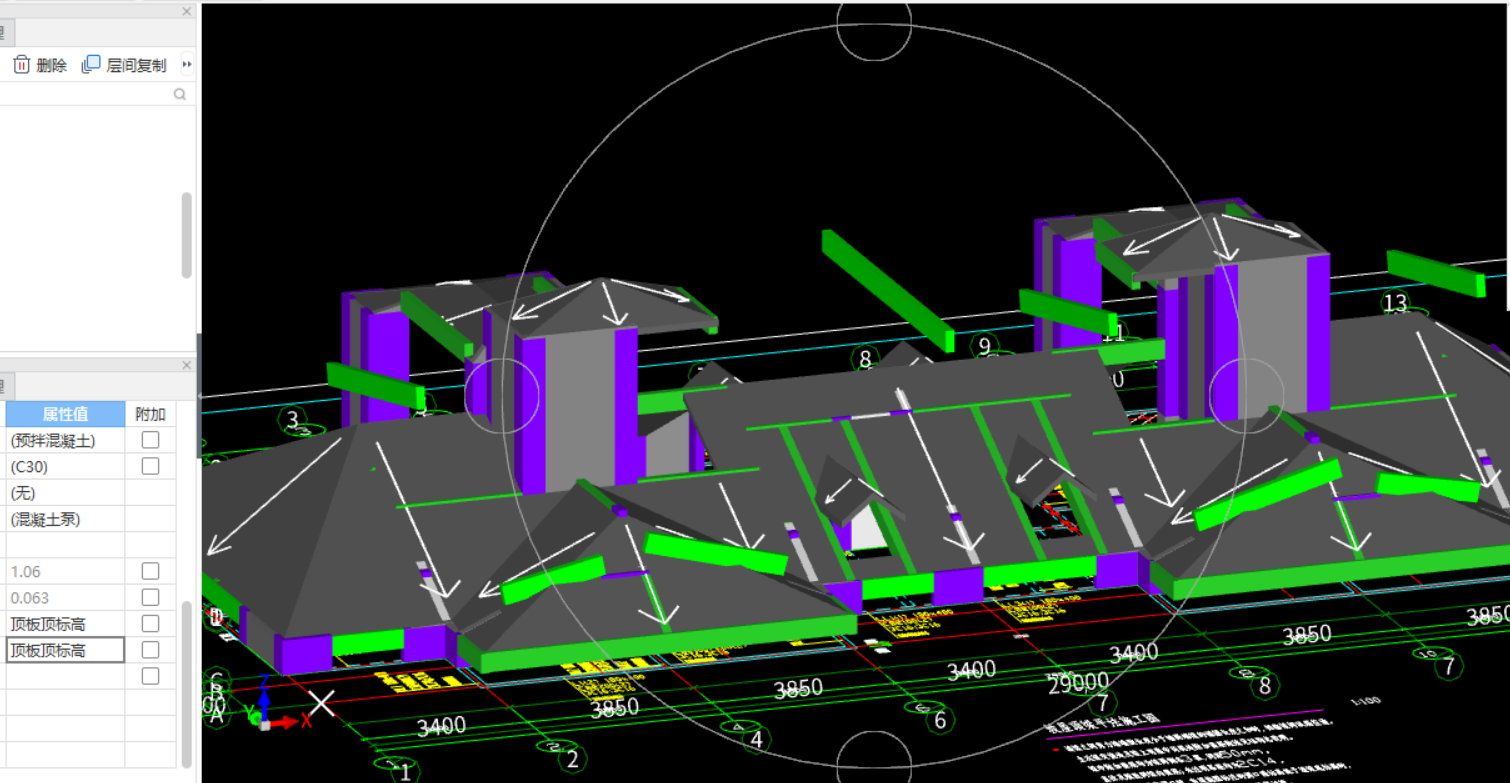The height and width of the screenshot is (783, 1510).
Task: Check the box beside the outlined 顶板顶标高 cell
Action: tap(150, 650)
